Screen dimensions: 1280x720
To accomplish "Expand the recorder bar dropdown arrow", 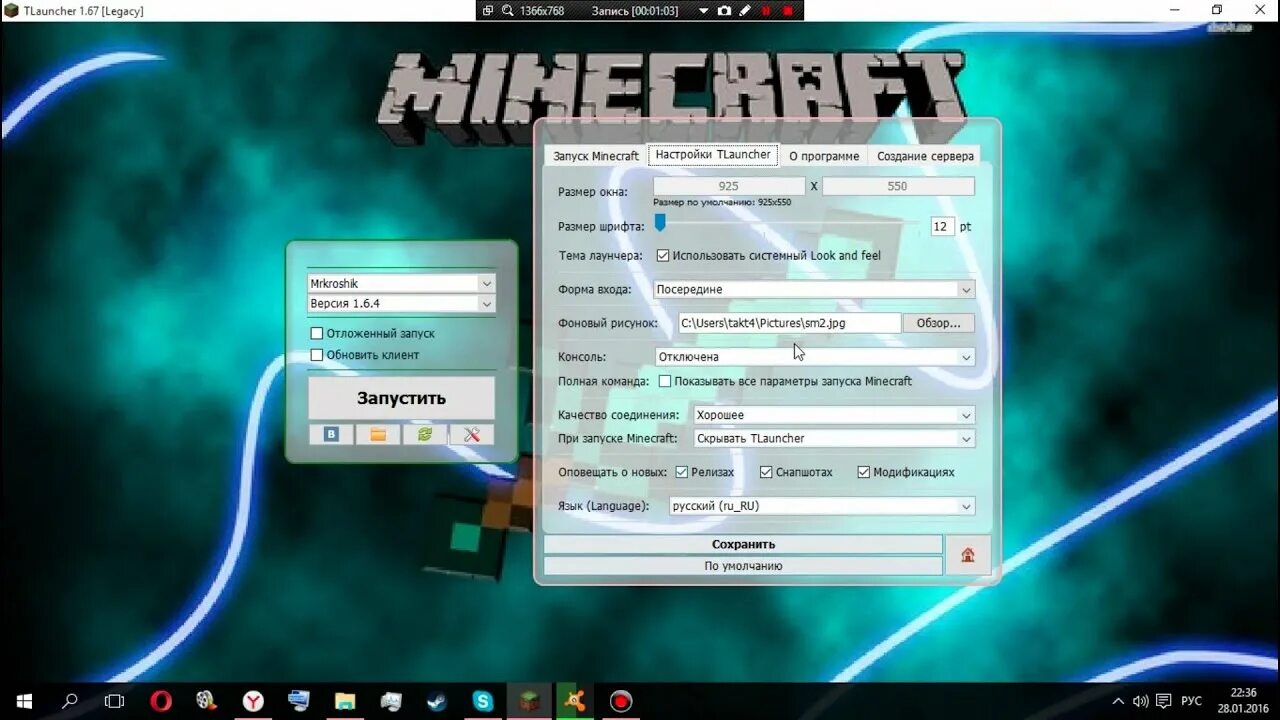I will [703, 10].
